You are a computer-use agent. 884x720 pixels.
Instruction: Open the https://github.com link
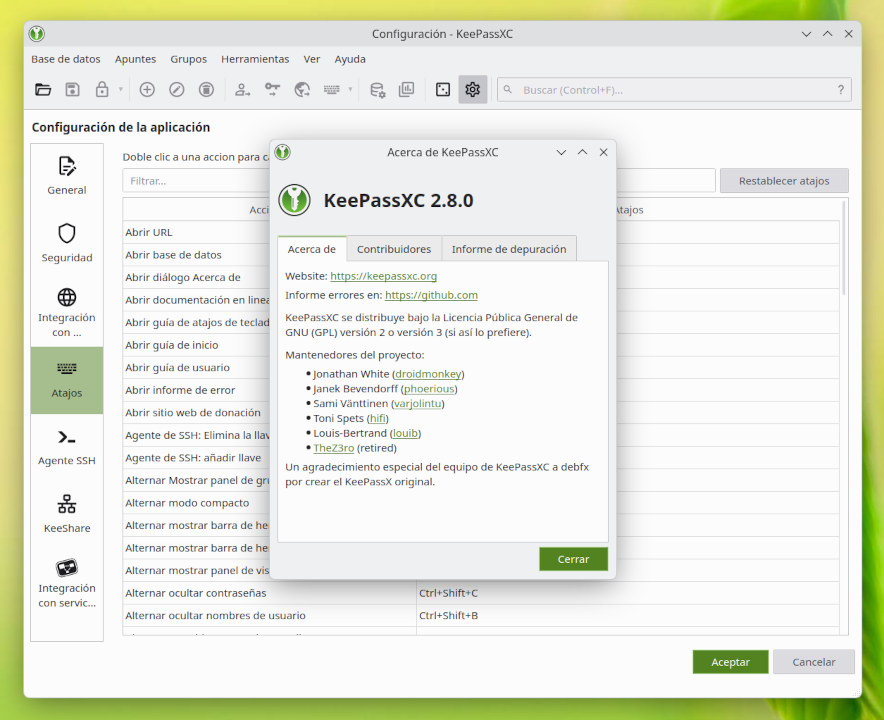pyautogui.click(x=431, y=295)
